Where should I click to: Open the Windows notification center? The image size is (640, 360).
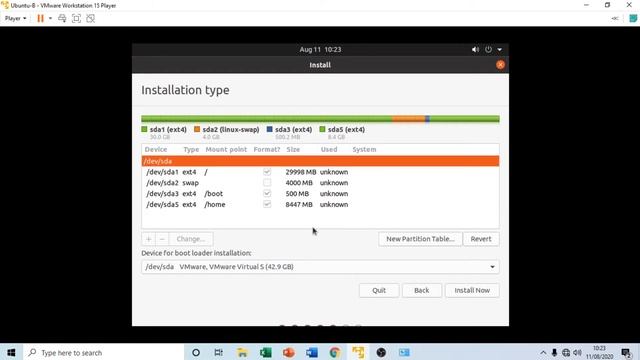[x=627, y=353]
